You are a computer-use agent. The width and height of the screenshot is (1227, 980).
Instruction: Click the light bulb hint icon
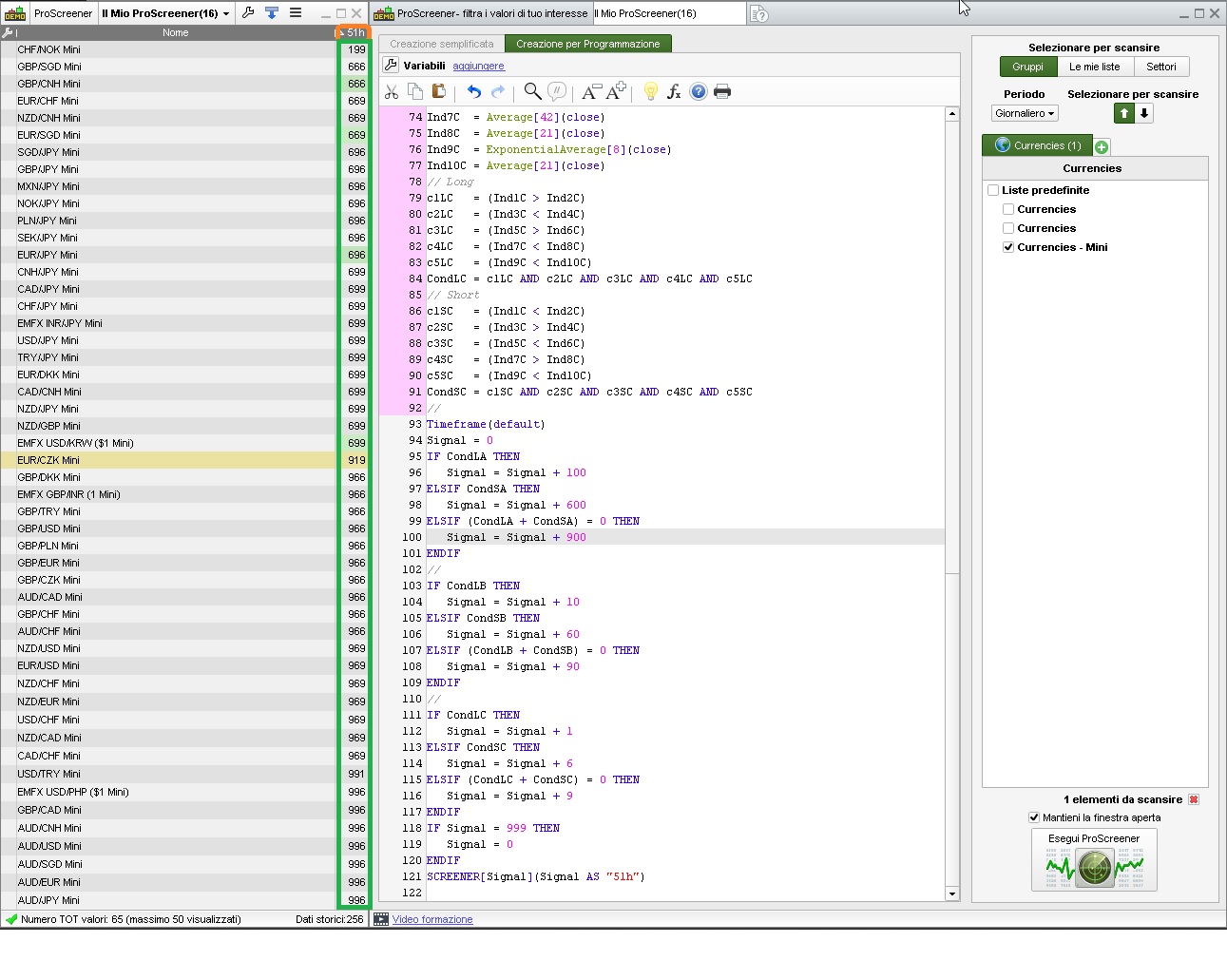(x=650, y=91)
